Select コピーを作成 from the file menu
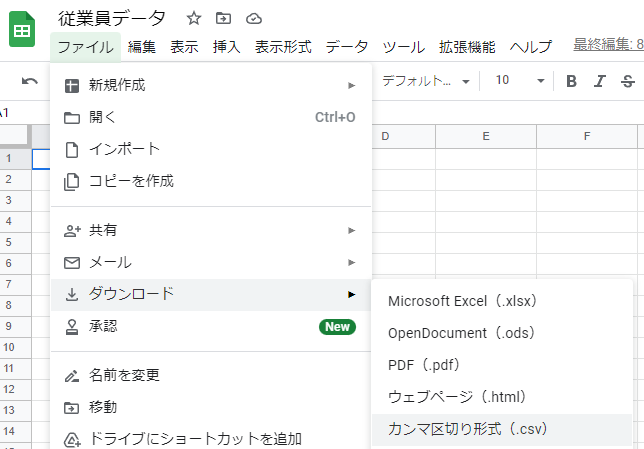The height and width of the screenshot is (449, 644). point(131,181)
